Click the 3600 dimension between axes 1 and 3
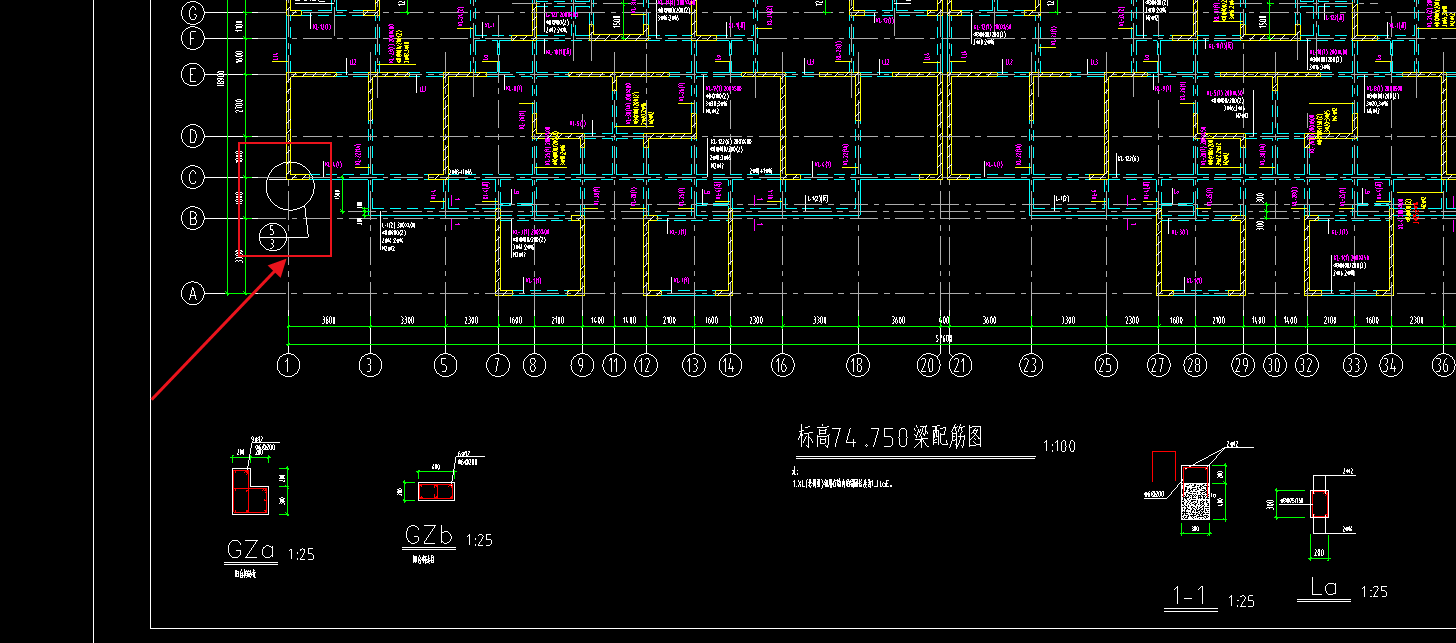Viewport: 1456px width, 643px height. click(x=329, y=321)
